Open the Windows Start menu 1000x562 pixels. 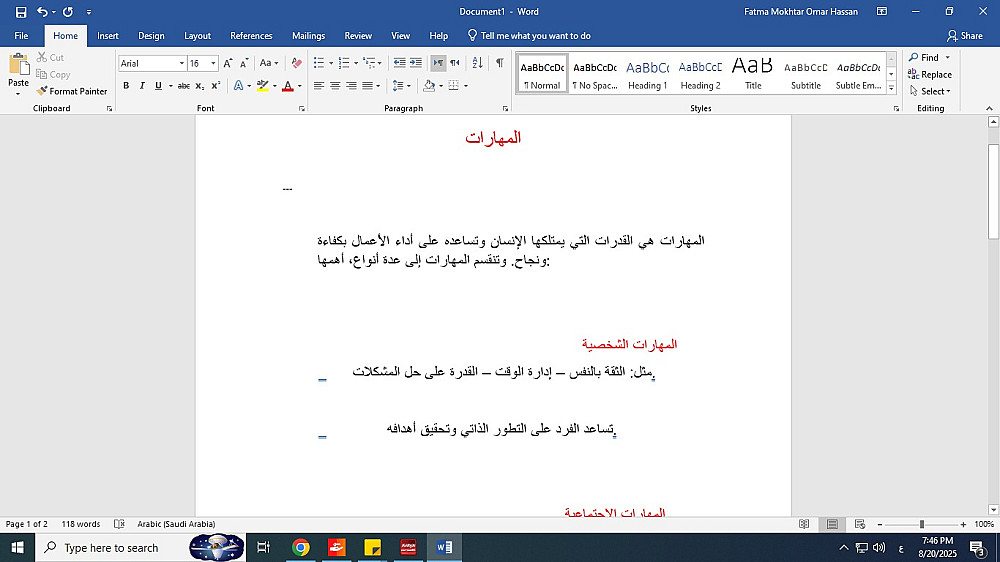(17, 547)
